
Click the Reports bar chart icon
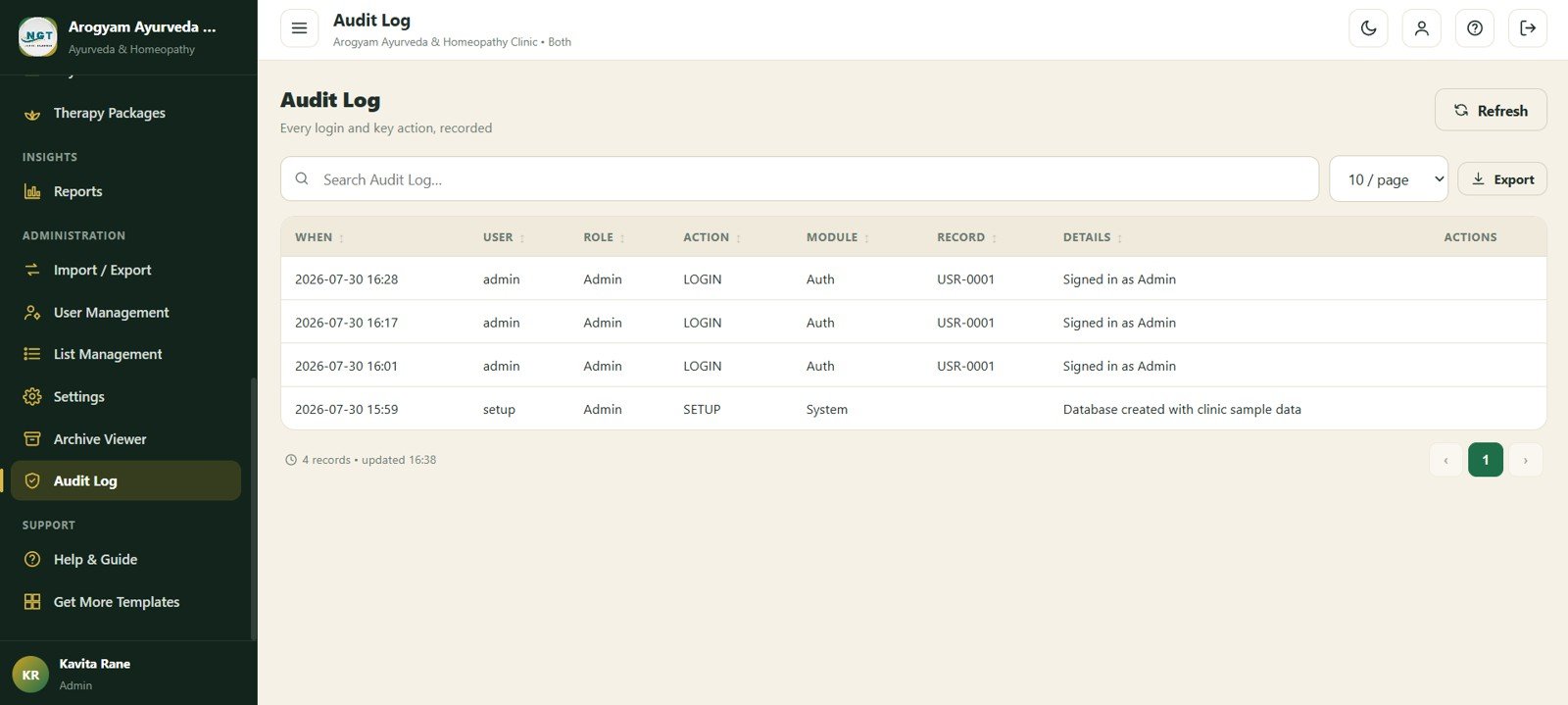pos(32,192)
